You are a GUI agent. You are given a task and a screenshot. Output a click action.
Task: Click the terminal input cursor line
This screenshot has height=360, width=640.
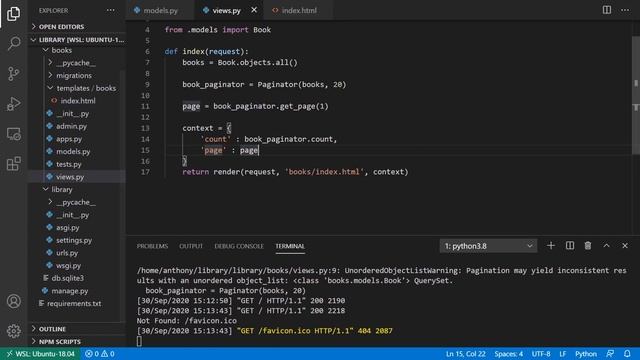pos(139,341)
